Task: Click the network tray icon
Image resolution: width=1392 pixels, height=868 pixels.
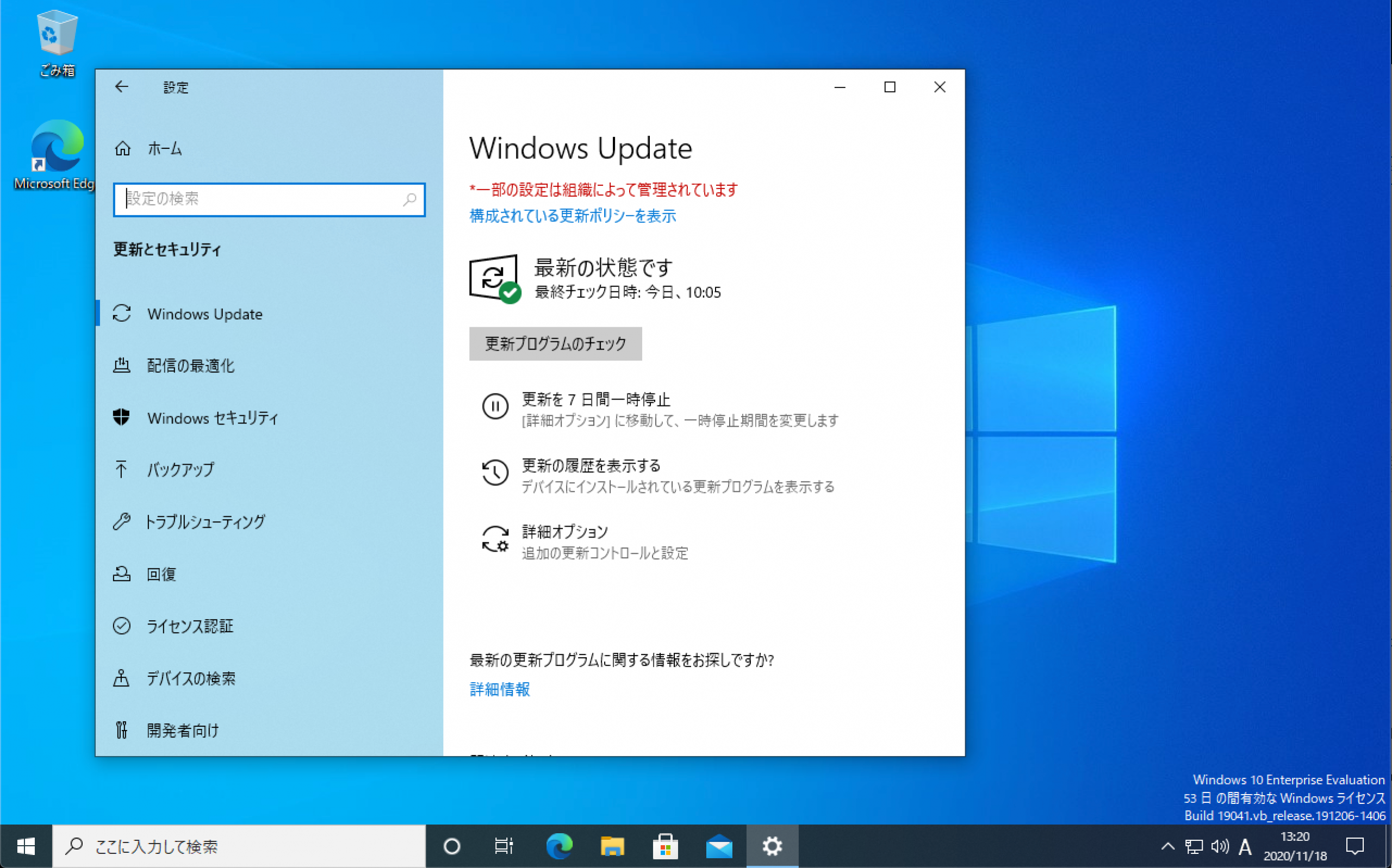Action: (1194, 846)
